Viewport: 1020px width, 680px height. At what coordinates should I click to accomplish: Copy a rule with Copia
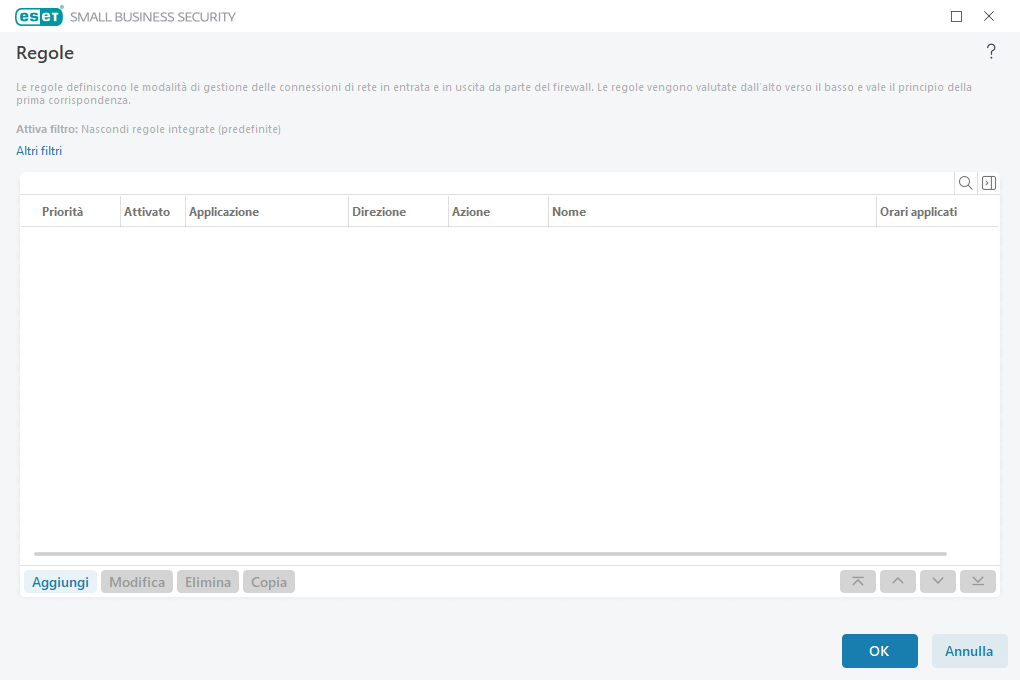coord(268,581)
